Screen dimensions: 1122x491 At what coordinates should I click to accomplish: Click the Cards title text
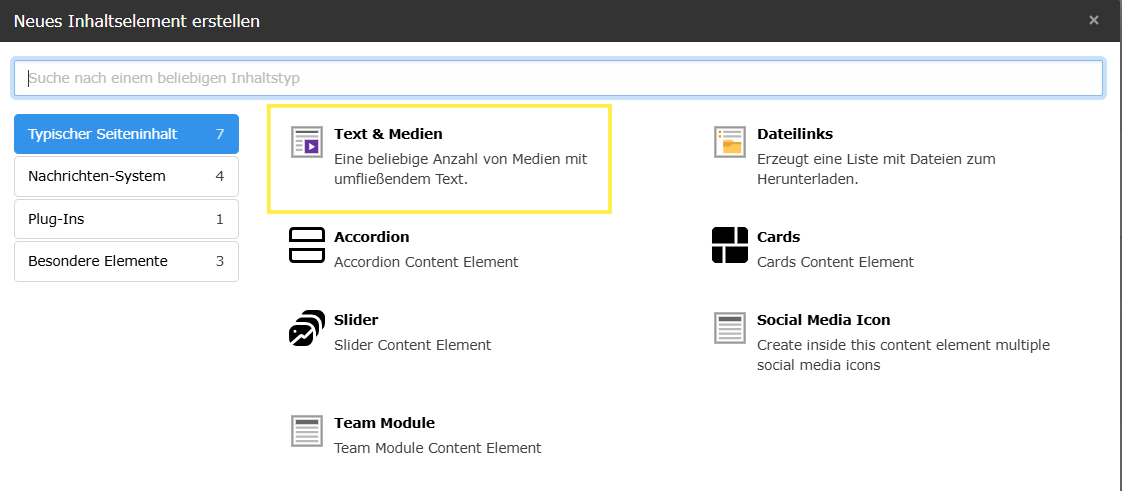pyautogui.click(x=778, y=237)
